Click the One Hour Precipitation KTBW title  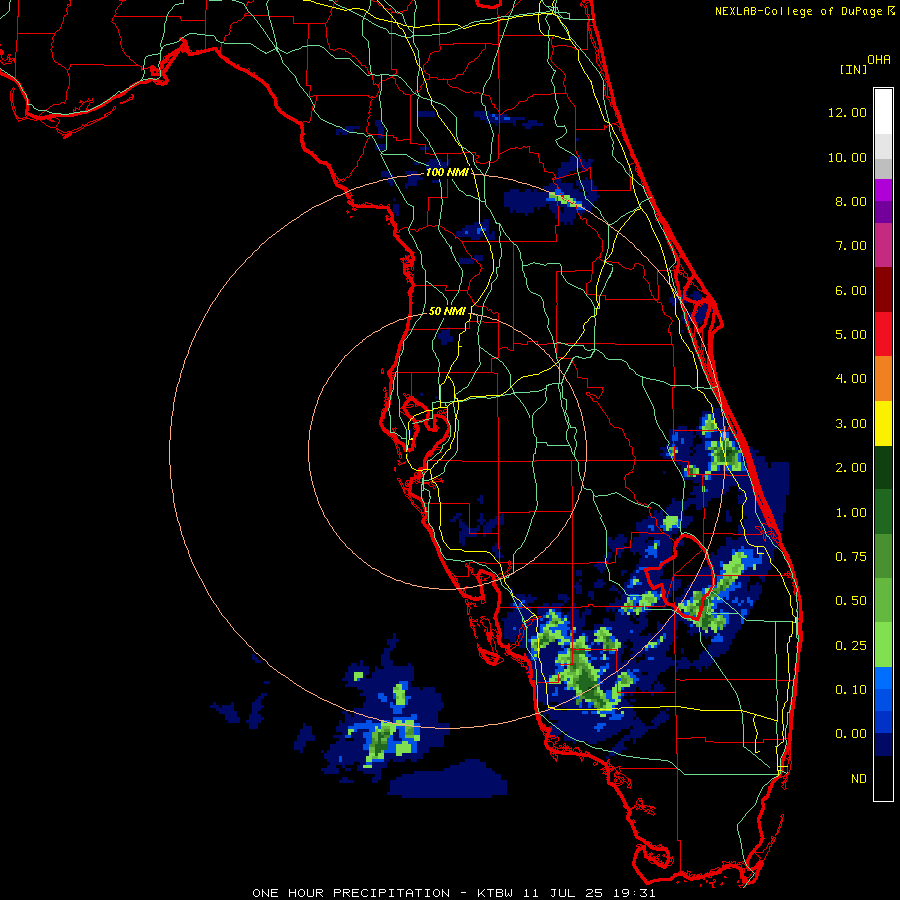tap(453, 893)
